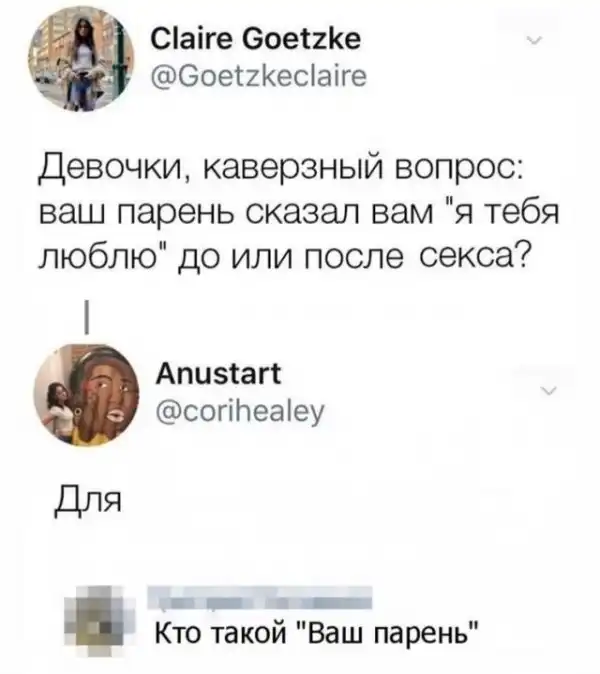Open the Anustart display name
The image size is (600, 674).
click(218, 373)
